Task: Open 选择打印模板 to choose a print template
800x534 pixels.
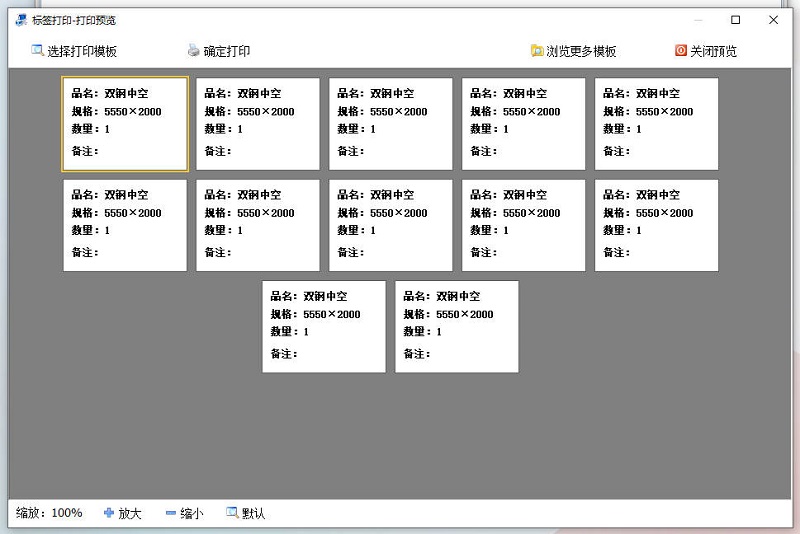Action: pos(74,51)
